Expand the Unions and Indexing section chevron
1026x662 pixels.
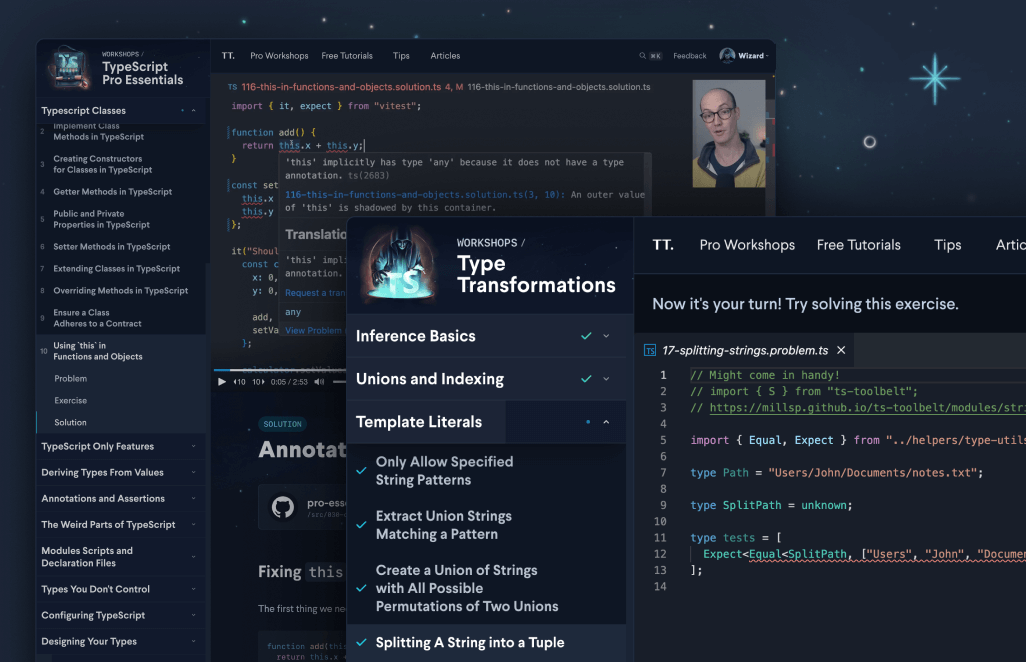coord(607,379)
